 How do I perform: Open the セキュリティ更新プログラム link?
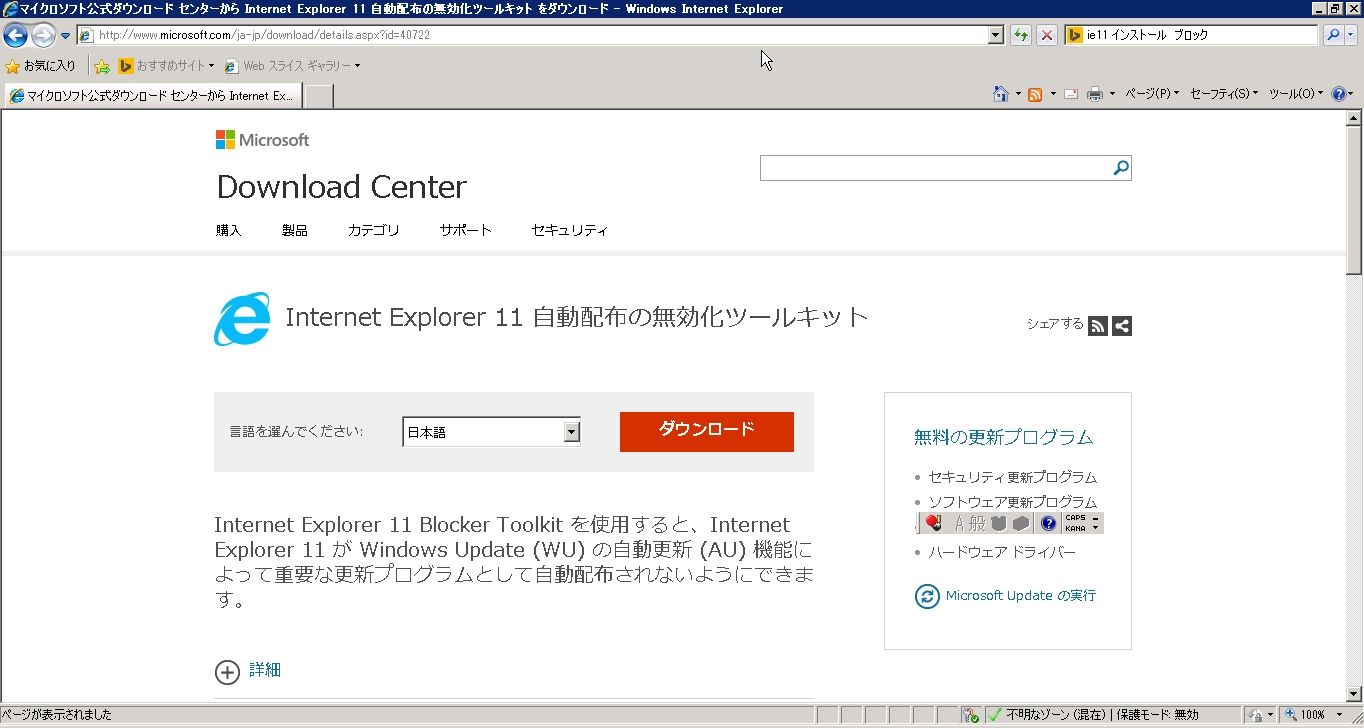tap(1013, 477)
